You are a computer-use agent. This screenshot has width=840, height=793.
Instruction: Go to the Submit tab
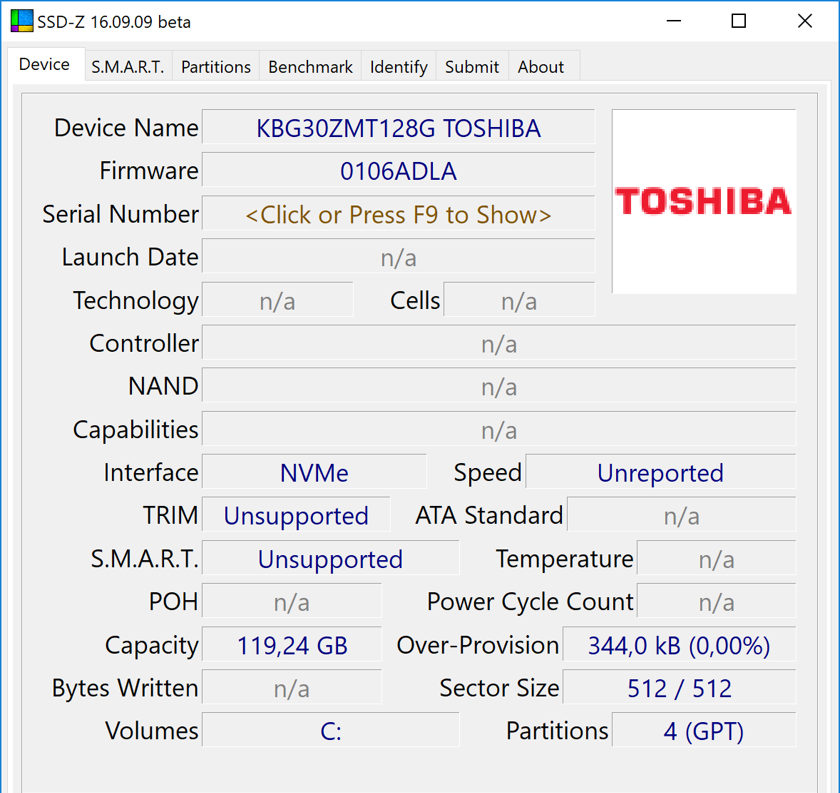(472, 67)
